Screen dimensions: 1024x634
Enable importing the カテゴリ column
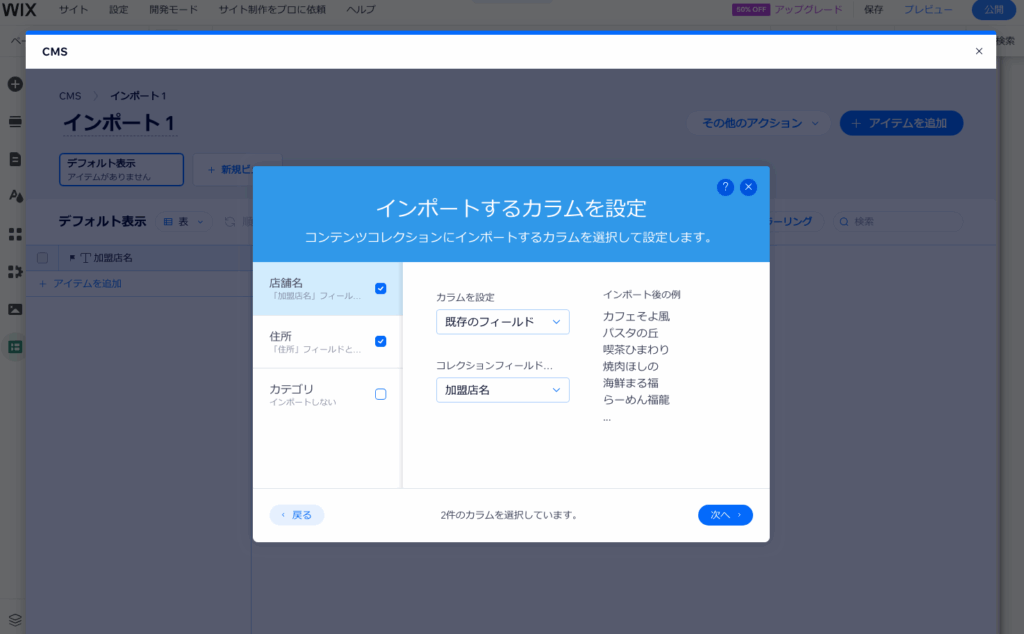click(380, 394)
